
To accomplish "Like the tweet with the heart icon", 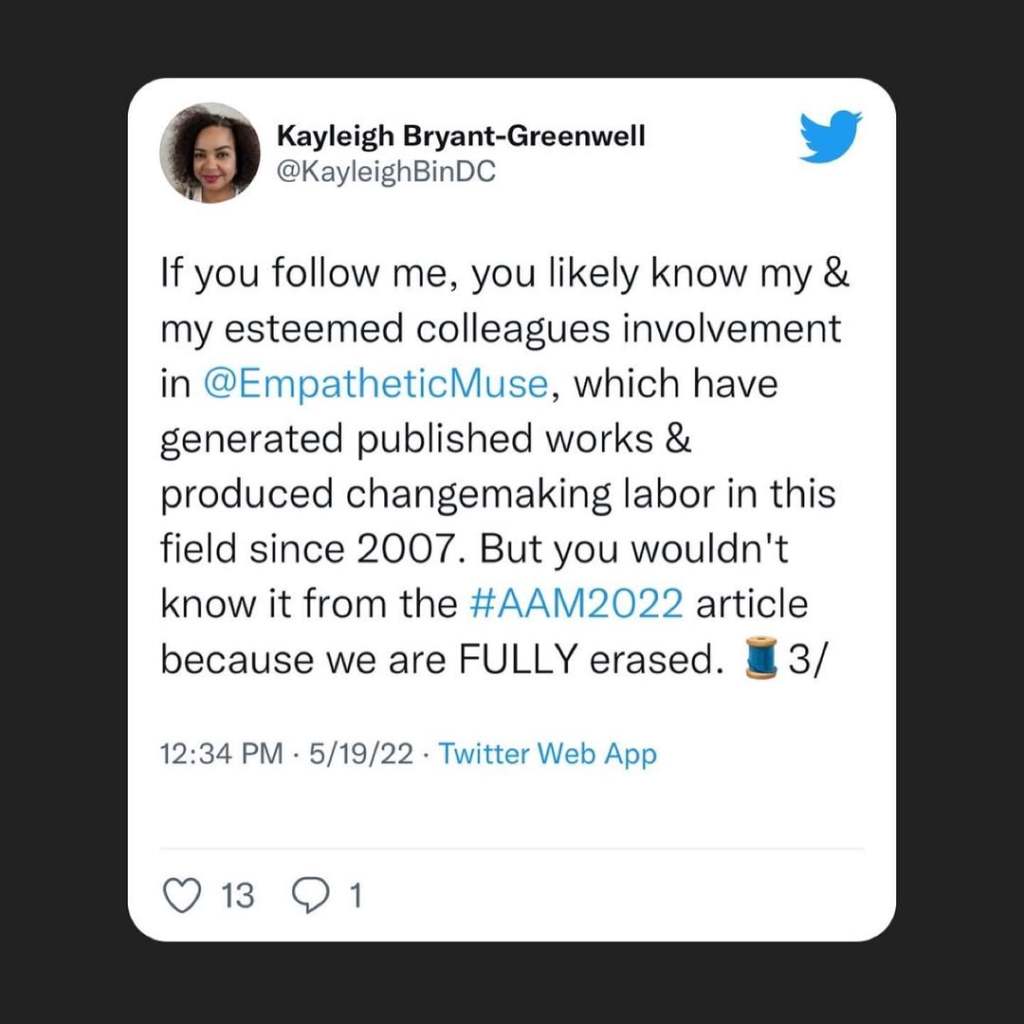I will (x=181, y=895).
